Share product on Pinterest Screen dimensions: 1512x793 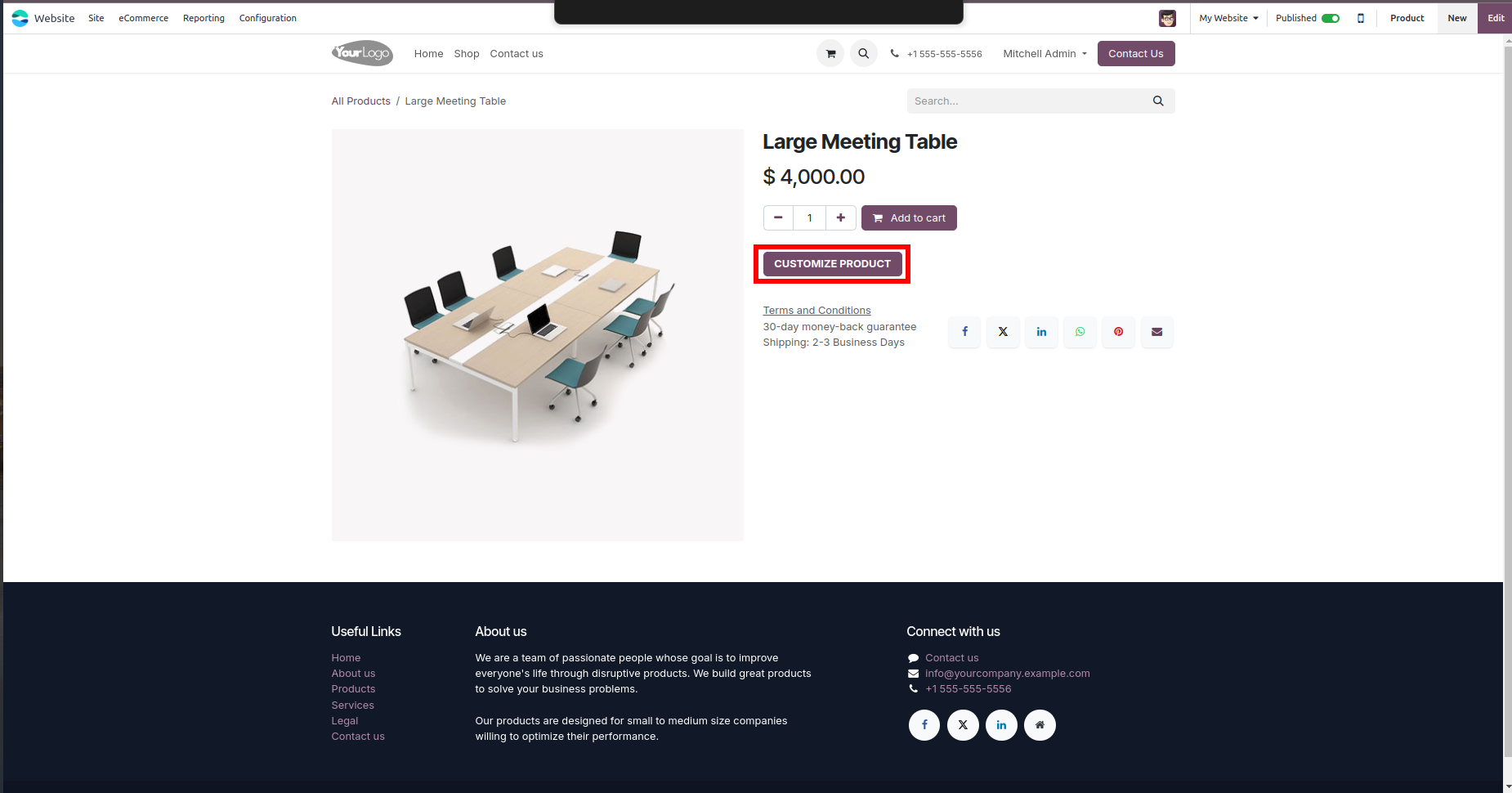(x=1118, y=332)
